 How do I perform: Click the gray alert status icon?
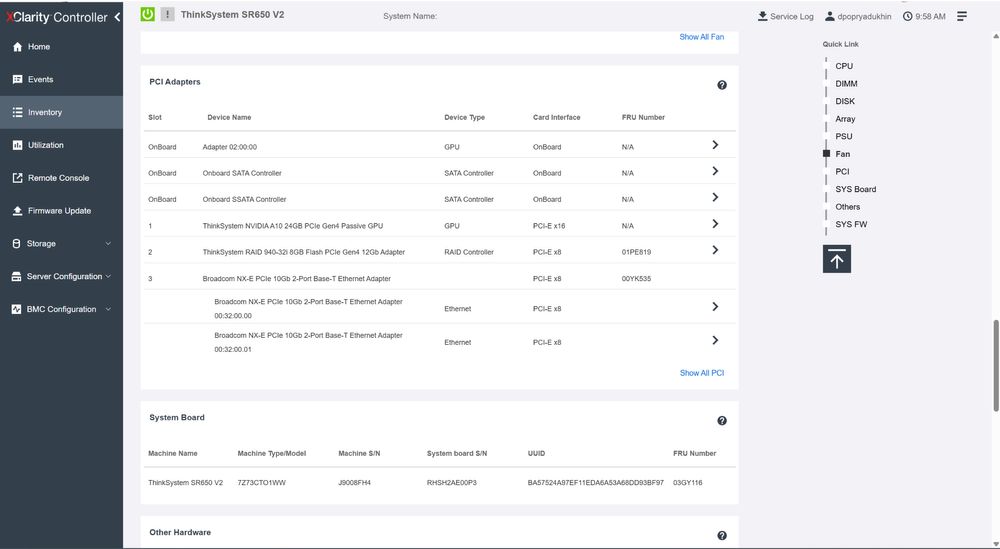pyautogui.click(x=167, y=14)
